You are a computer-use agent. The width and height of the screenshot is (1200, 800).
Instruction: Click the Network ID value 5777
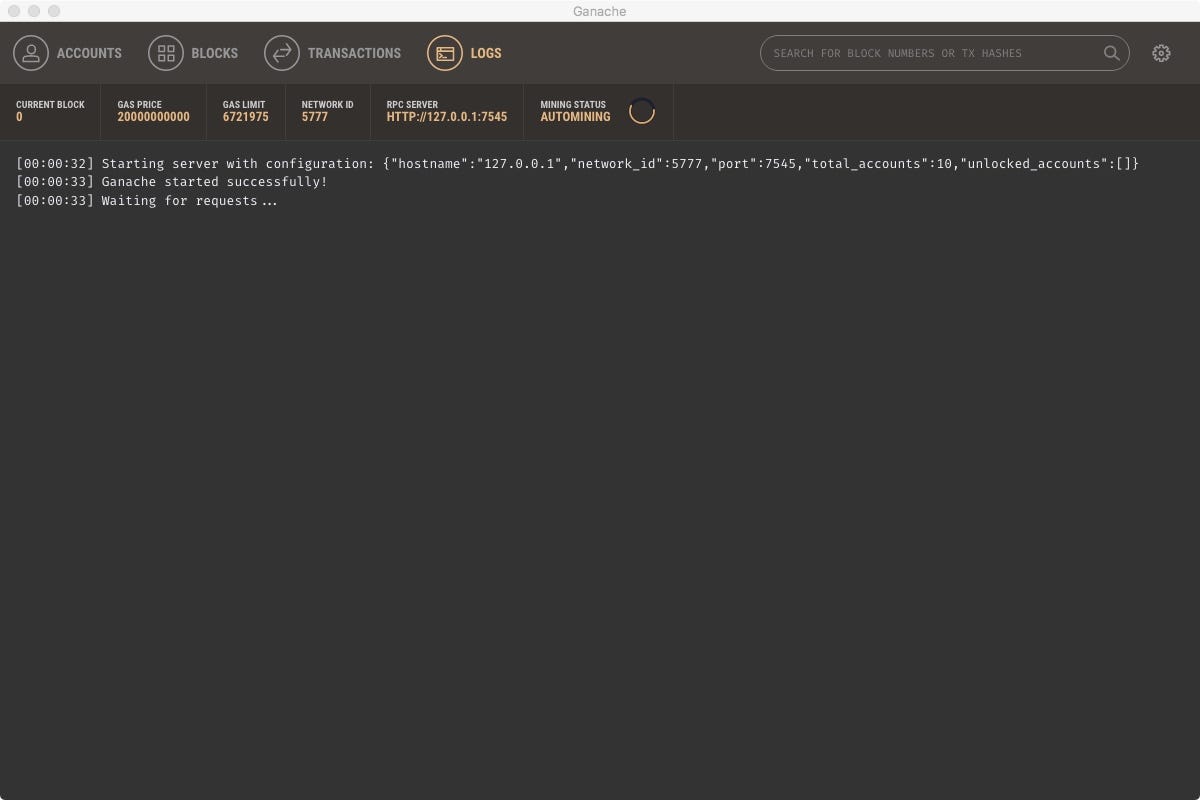[315, 117]
